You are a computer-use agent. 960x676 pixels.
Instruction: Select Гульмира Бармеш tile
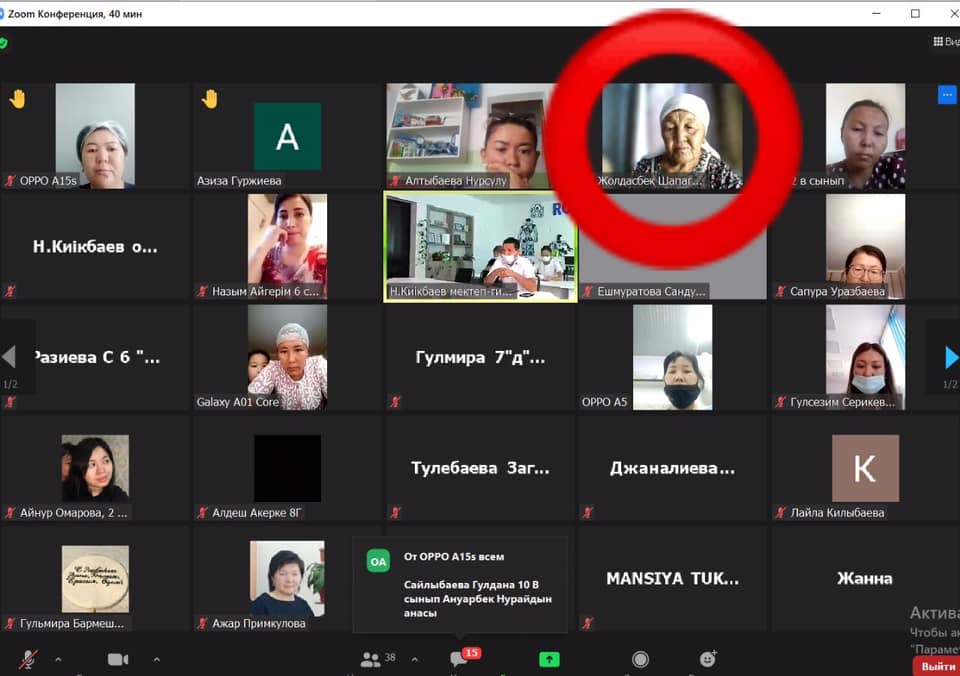(x=95, y=579)
